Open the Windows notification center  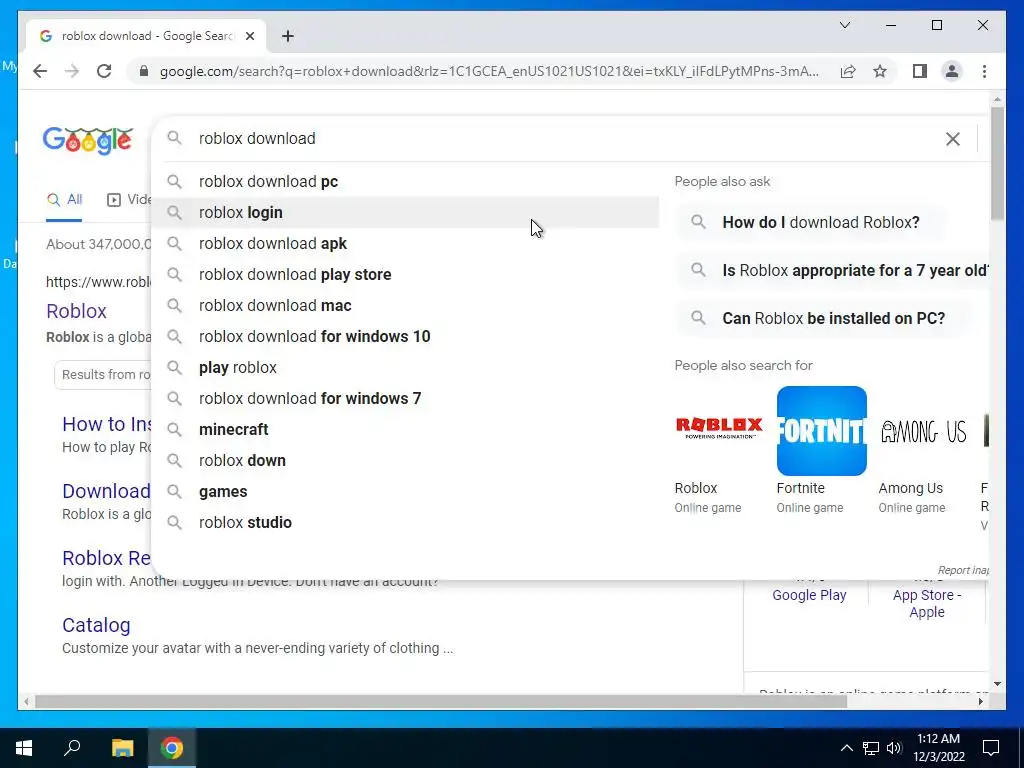tap(991, 748)
